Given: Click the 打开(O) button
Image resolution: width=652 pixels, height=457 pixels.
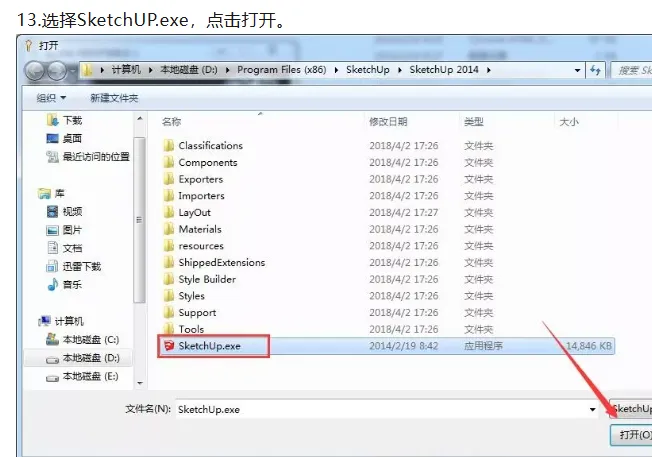Looking at the screenshot, I should pyautogui.click(x=631, y=435).
